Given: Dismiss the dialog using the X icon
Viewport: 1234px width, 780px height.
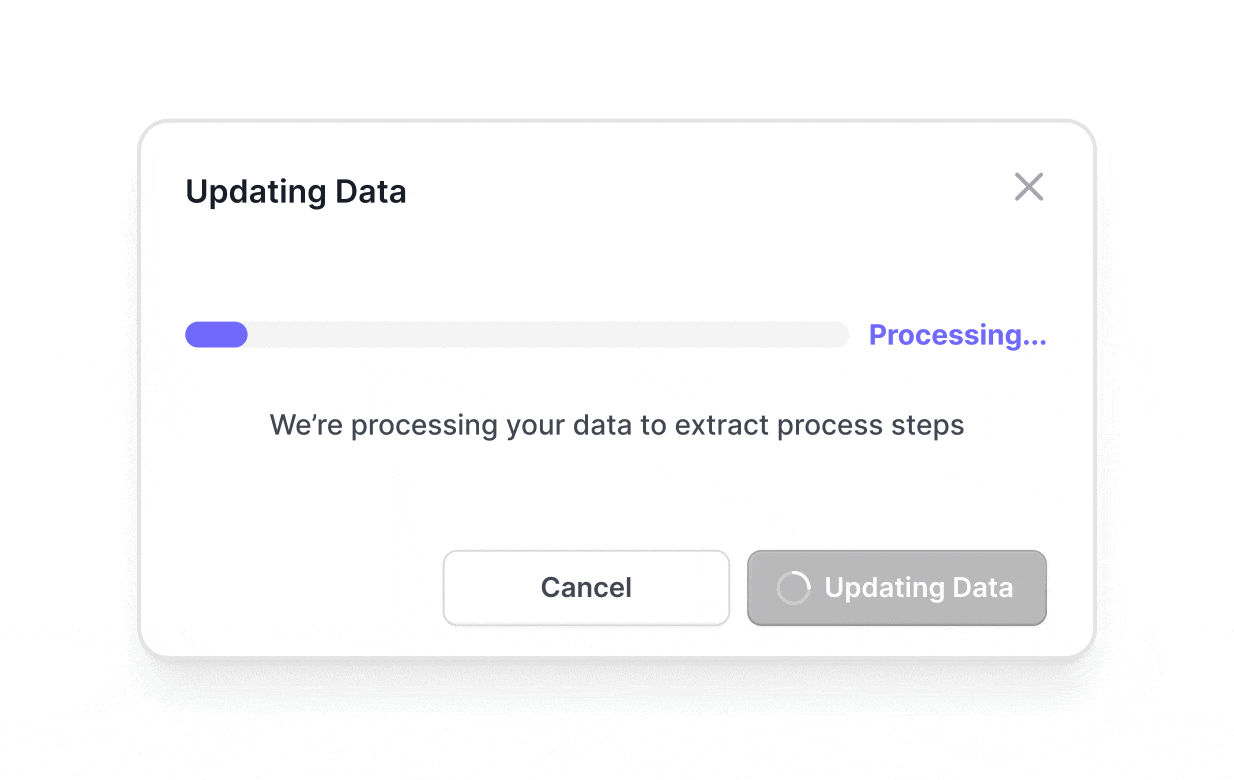Looking at the screenshot, I should [1028, 187].
